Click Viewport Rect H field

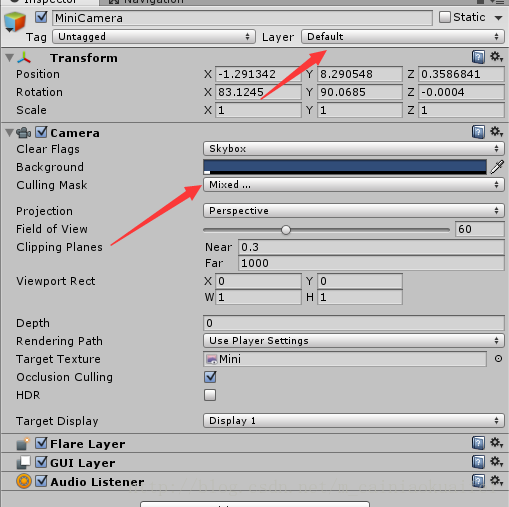(x=360, y=297)
